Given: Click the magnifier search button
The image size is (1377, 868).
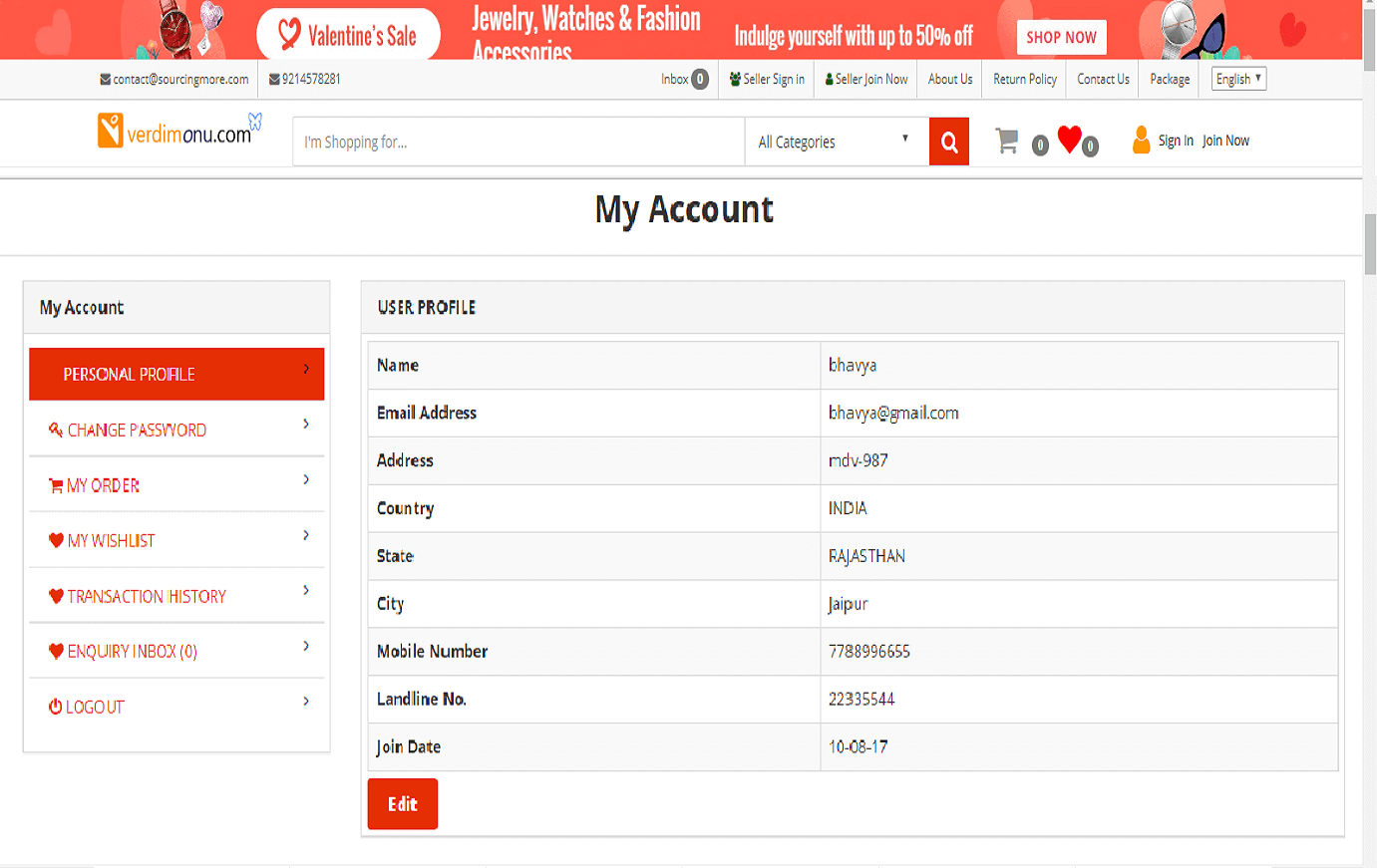Looking at the screenshot, I should tap(948, 143).
